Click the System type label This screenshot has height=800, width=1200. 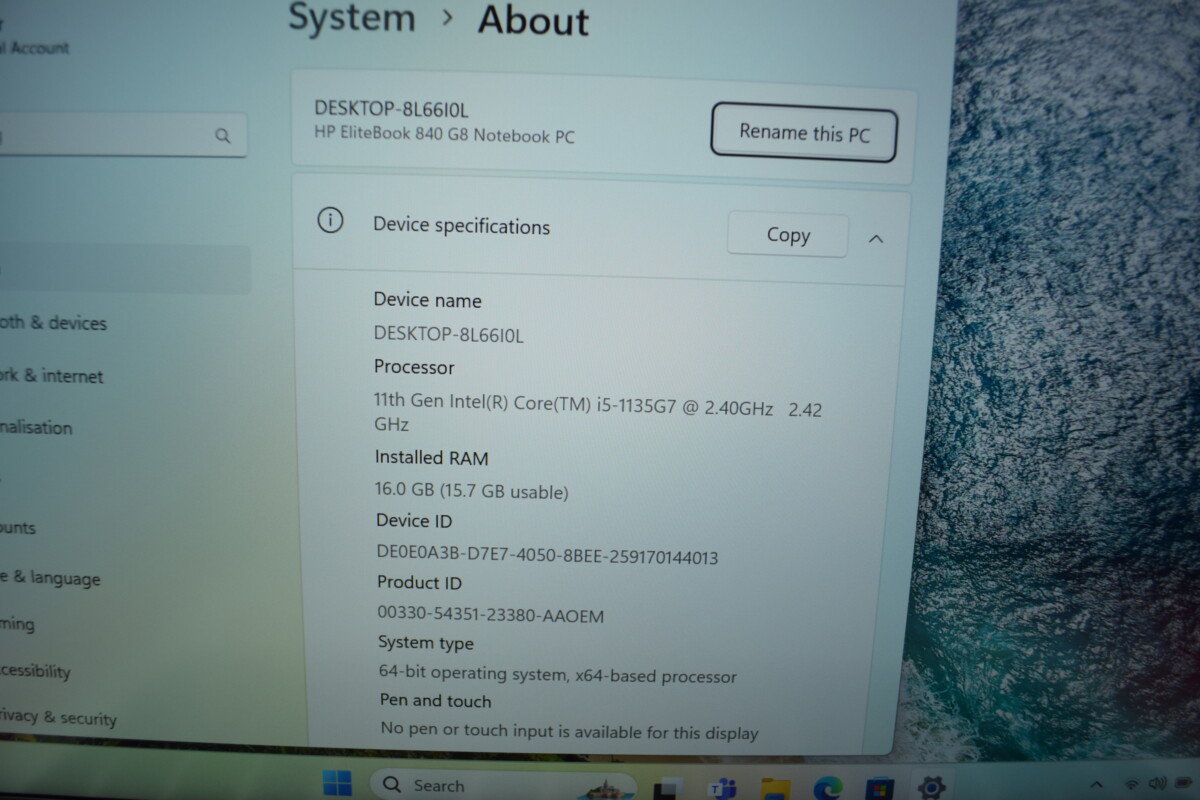tap(426, 643)
